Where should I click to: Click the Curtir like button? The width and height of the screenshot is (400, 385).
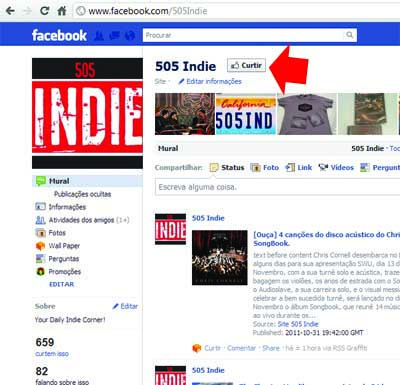click(x=247, y=65)
